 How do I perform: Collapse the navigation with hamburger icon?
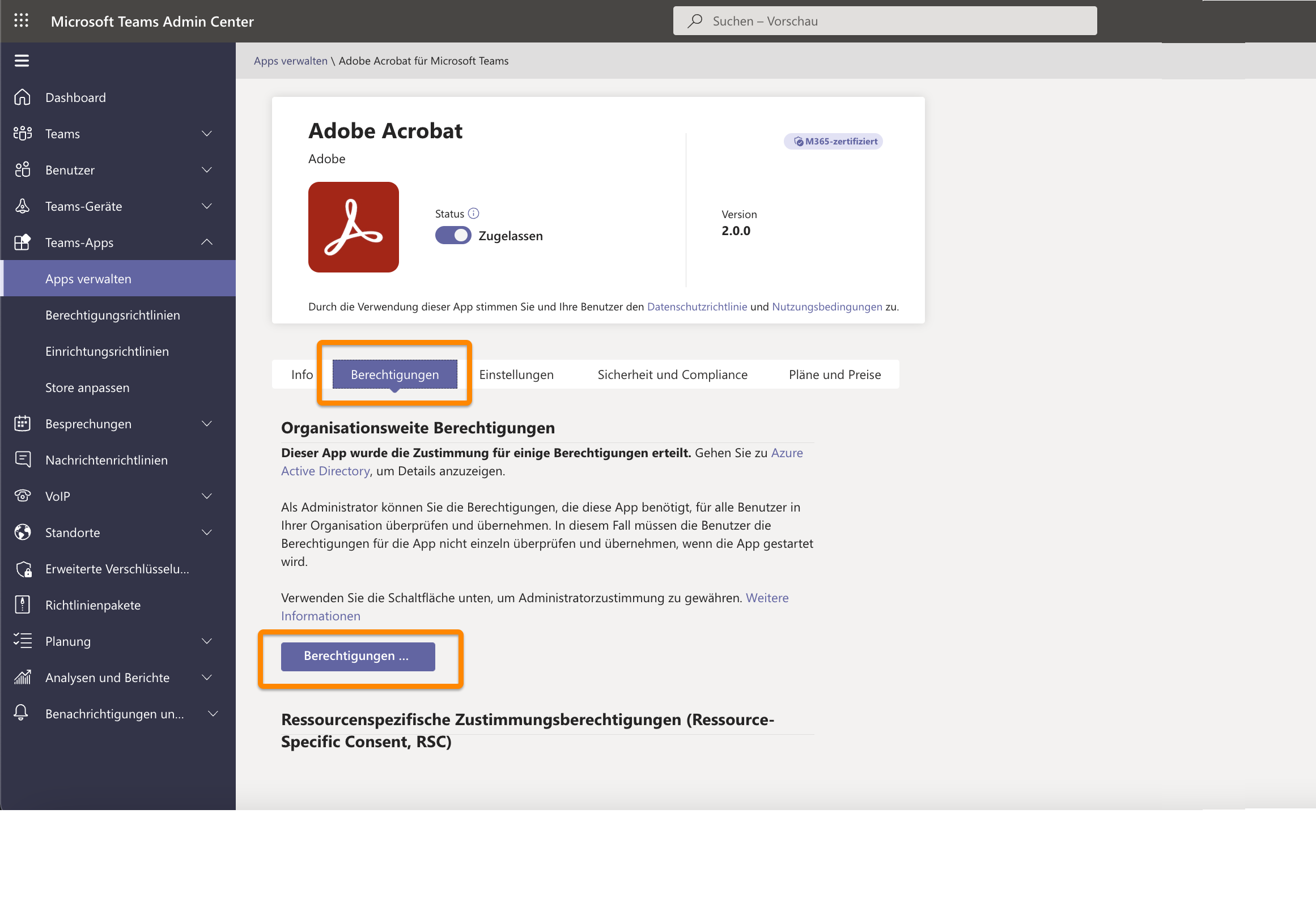pos(22,61)
